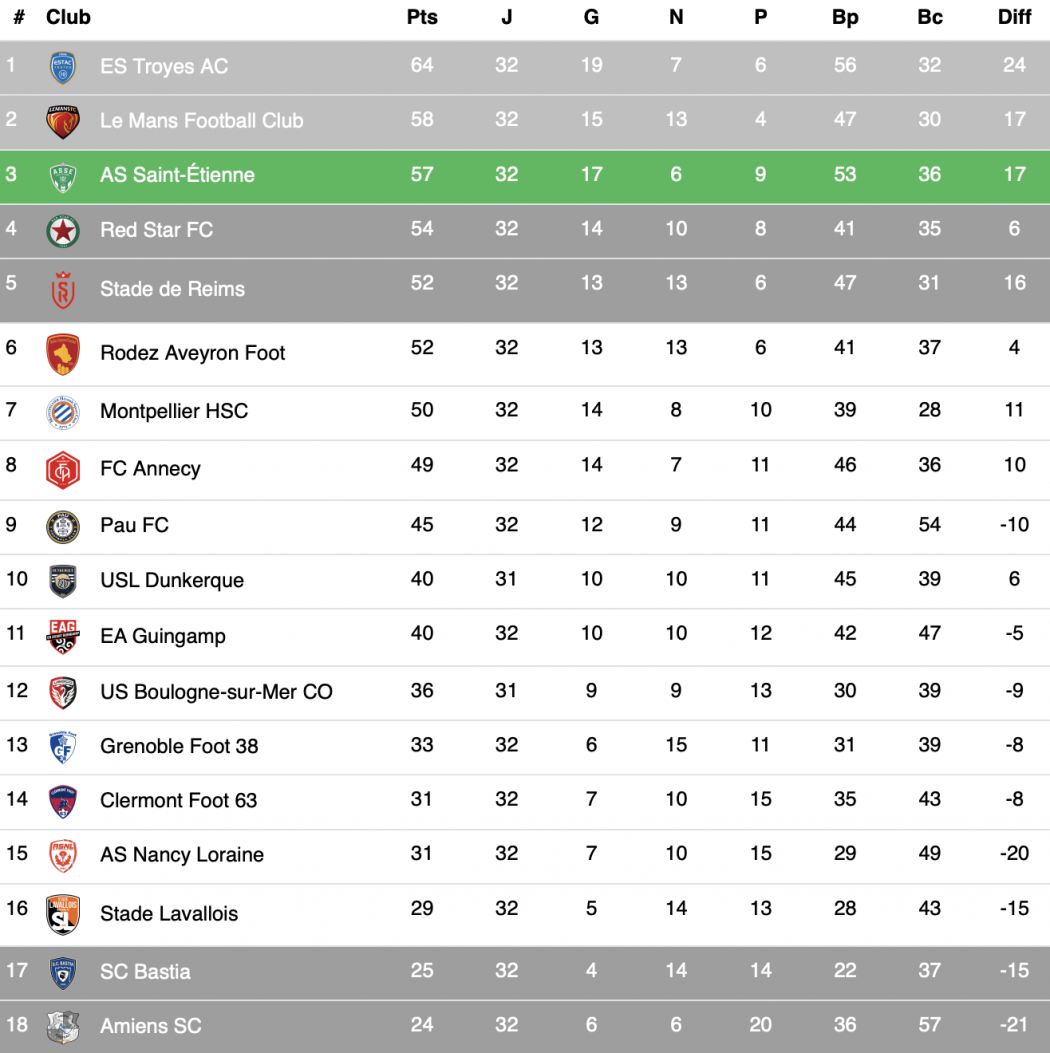Viewport: 1050px width, 1053px height.
Task: Click AS Nancy Loraine points value 31
Action: [422, 854]
